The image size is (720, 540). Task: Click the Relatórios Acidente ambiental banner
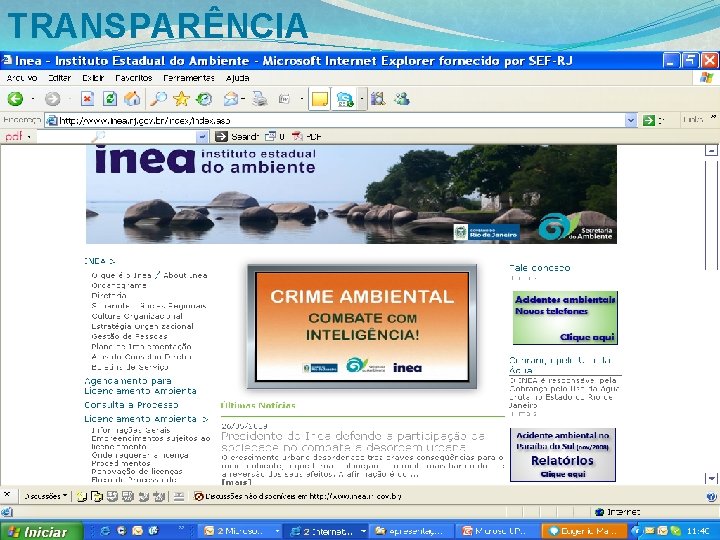coord(562,455)
